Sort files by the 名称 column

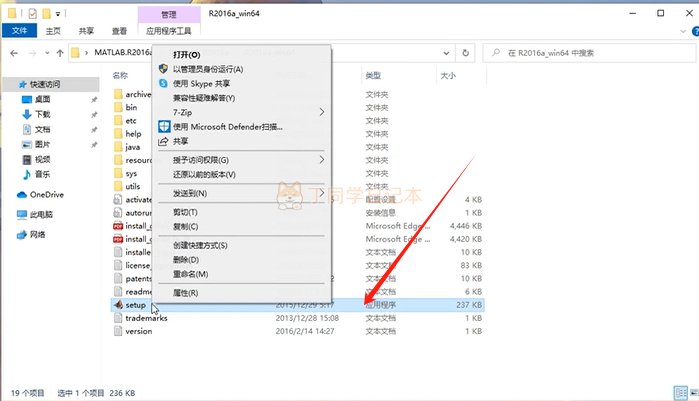120,75
